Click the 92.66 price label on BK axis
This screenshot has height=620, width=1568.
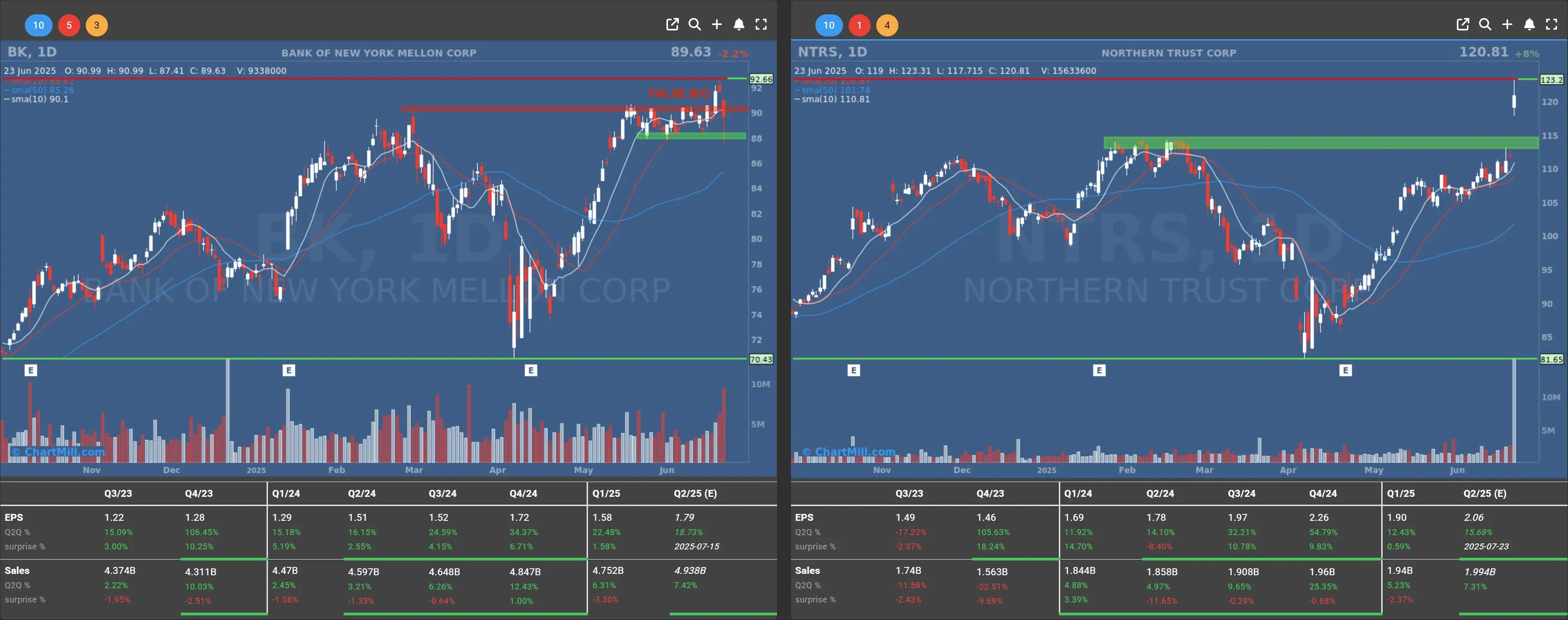coord(761,79)
